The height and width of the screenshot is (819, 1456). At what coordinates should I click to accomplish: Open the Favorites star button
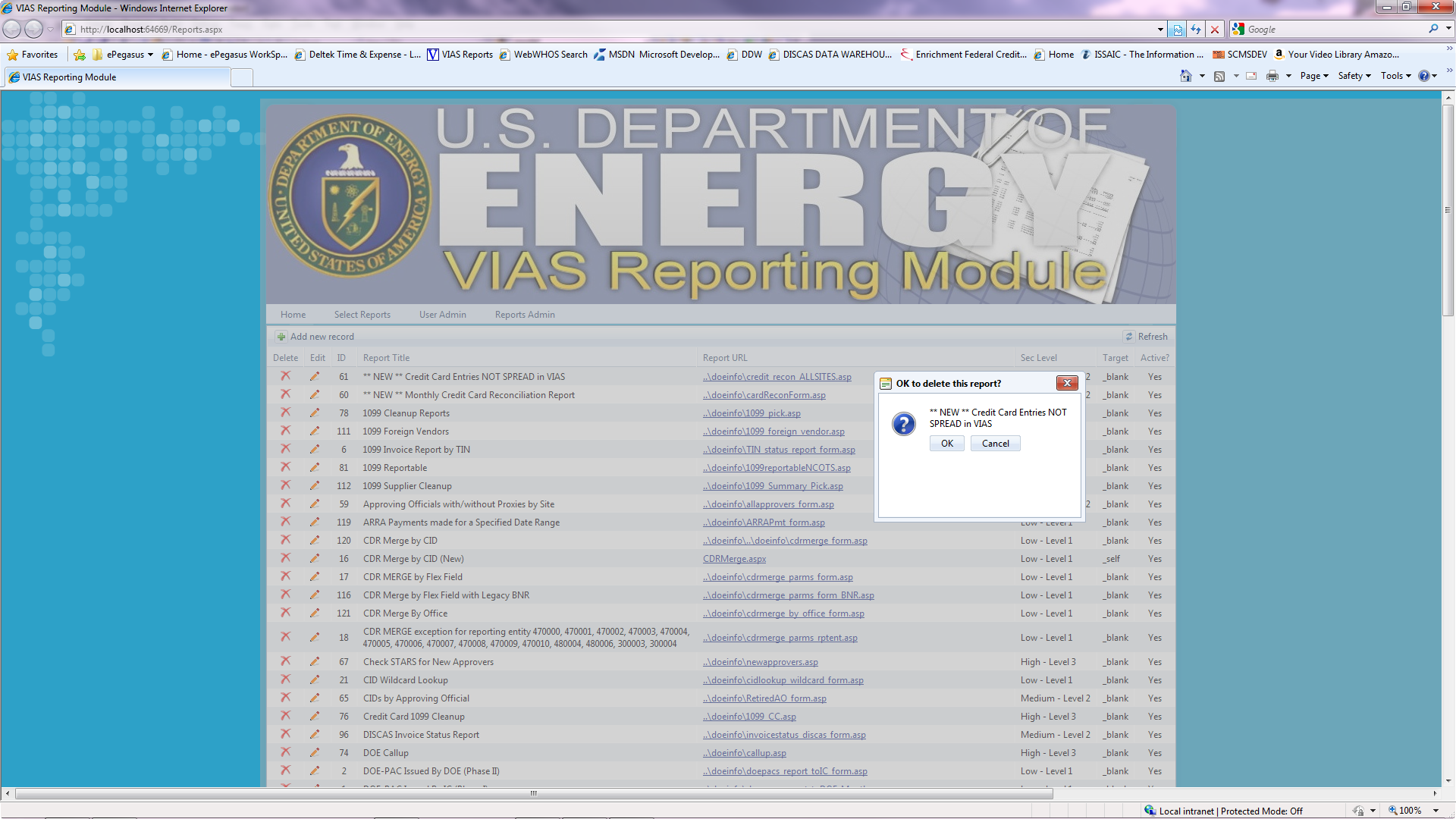coord(32,55)
